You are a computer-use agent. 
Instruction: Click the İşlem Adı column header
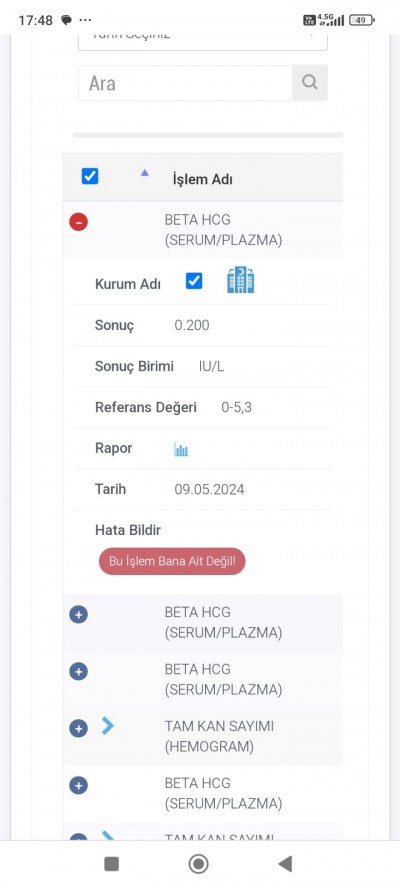tap(202, 180)
